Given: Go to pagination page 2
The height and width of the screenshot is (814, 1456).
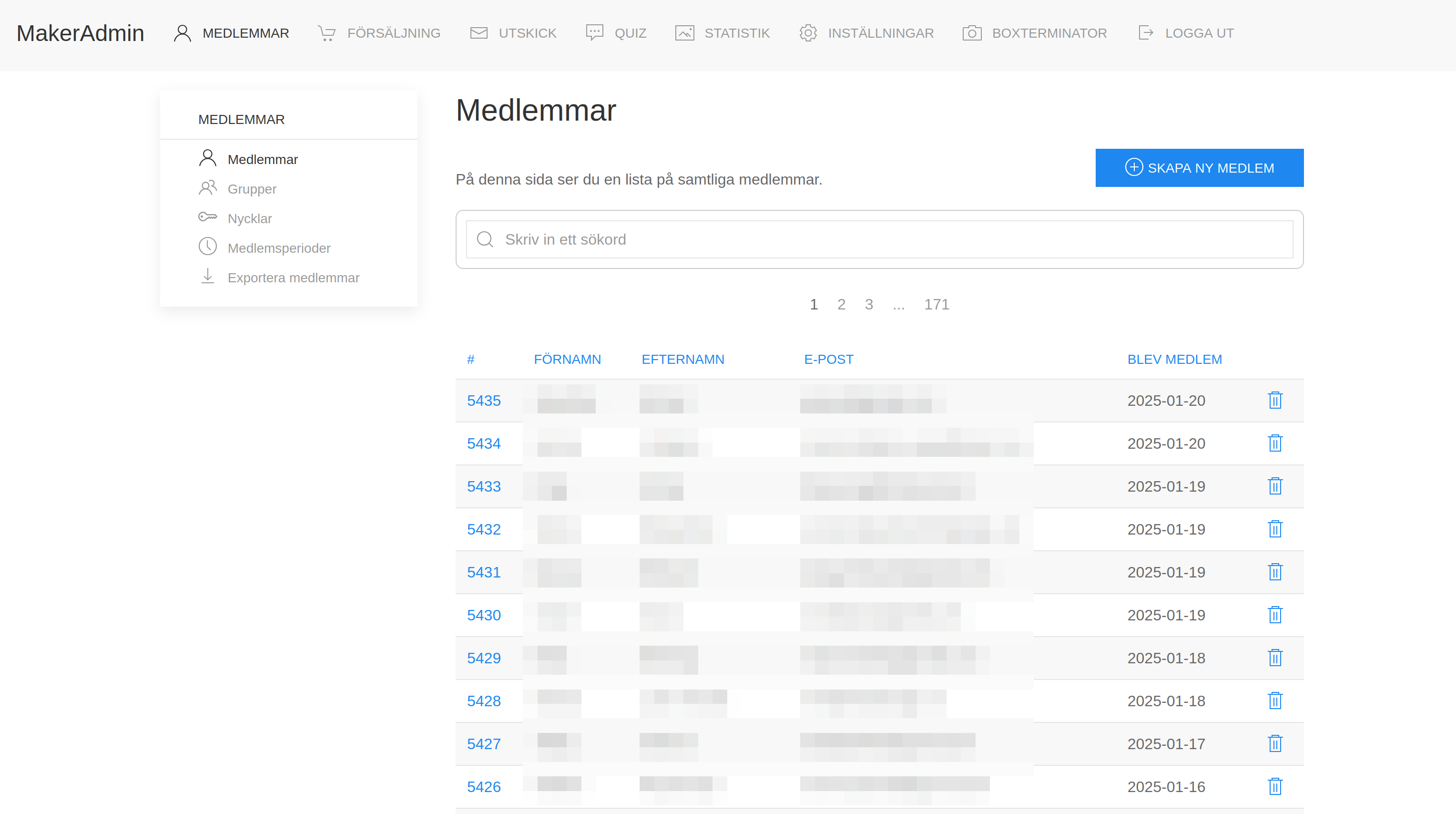Looking at the screenshot, I should coord(841,304).
